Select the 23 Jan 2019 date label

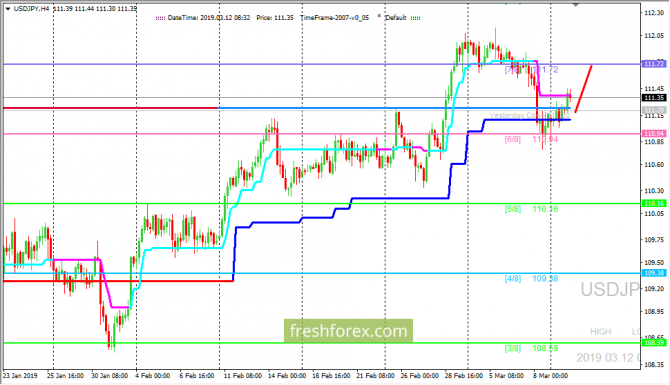(x=20, y=376)
